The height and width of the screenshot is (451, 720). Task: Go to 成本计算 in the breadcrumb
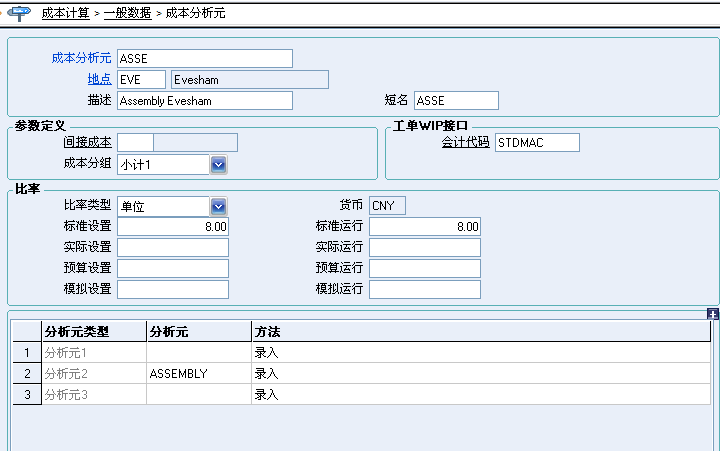[65, 13]
